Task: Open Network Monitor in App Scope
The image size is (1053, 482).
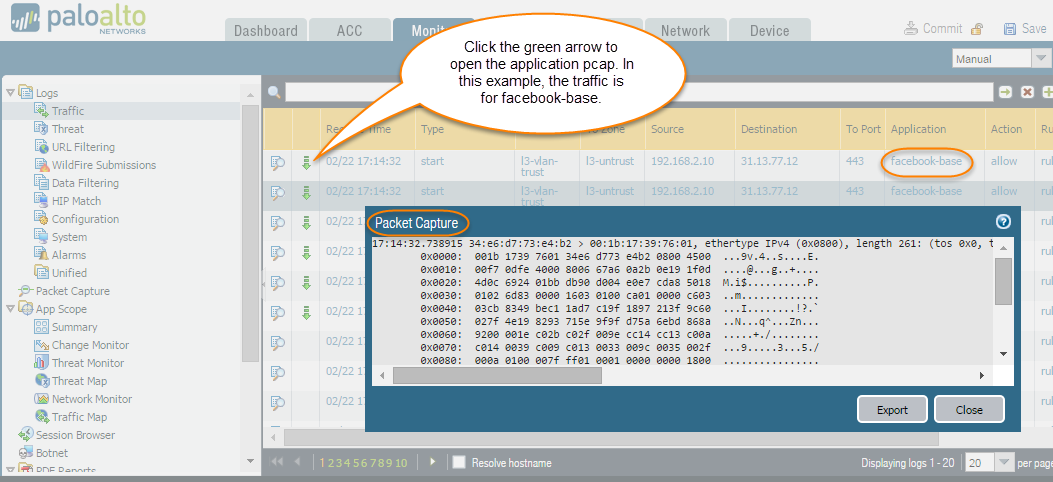Action: click(92, 399)
